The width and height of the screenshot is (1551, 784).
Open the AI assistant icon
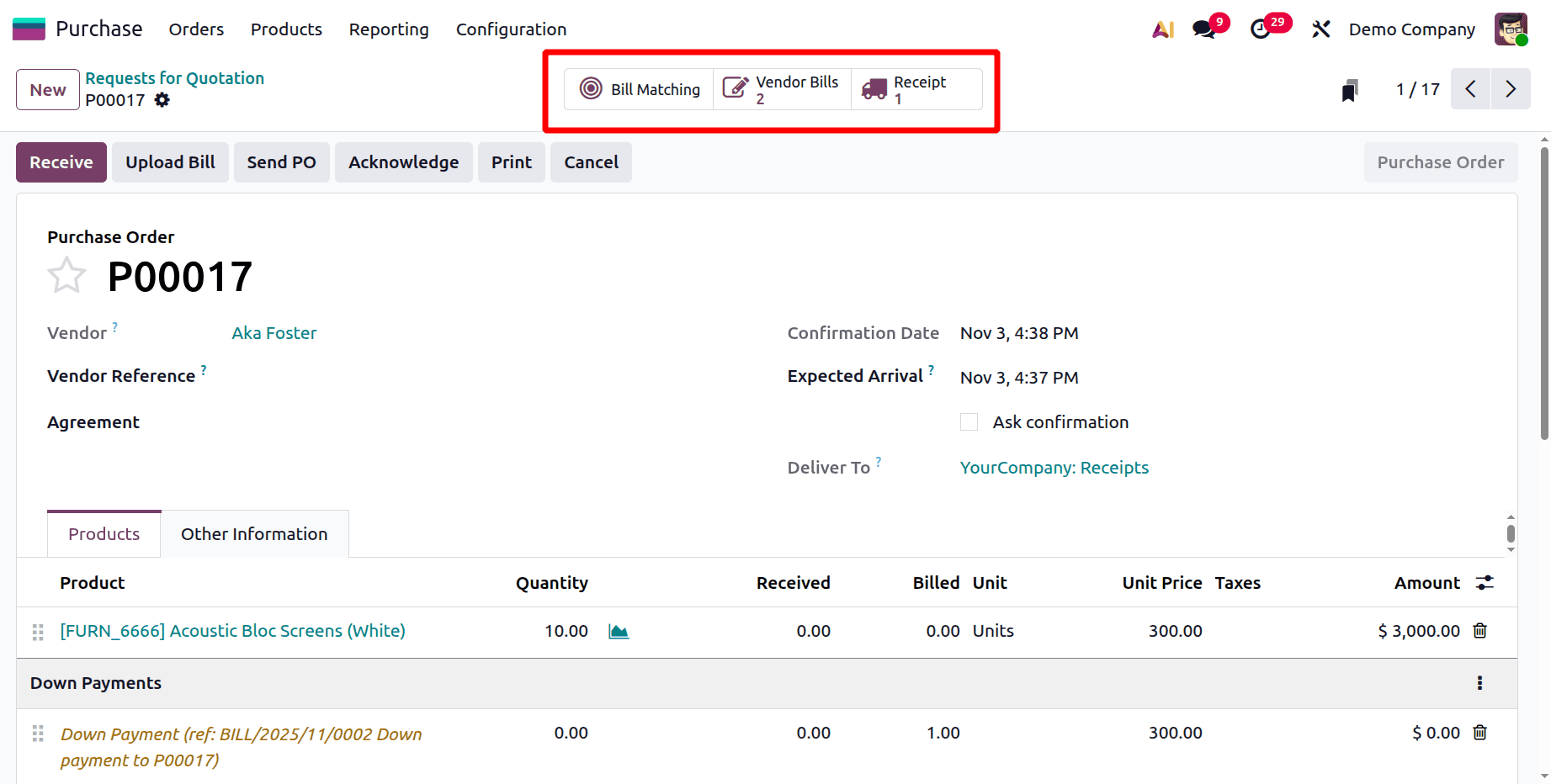(x=1163, y=29)
